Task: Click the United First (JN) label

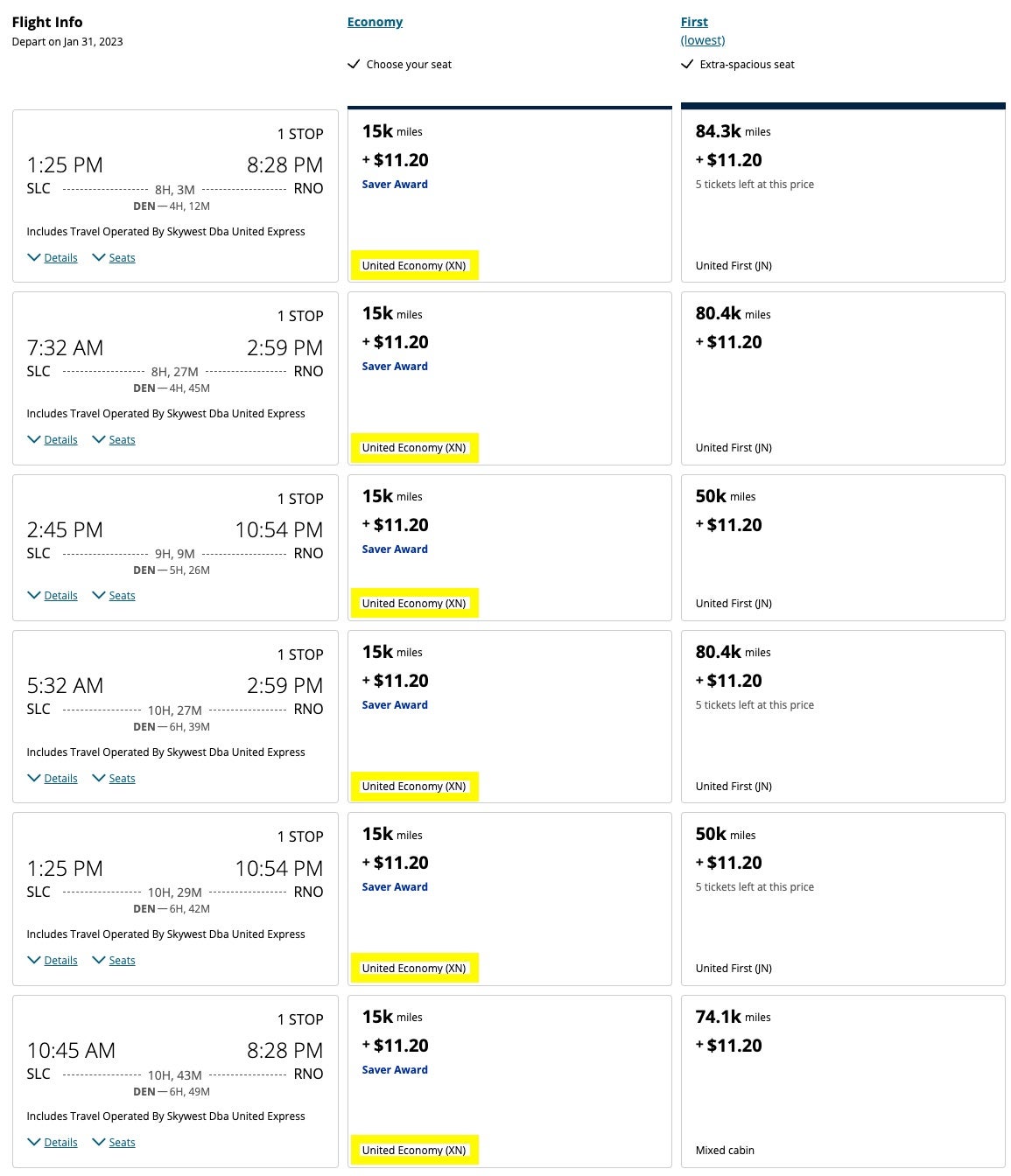Action: 733,265
